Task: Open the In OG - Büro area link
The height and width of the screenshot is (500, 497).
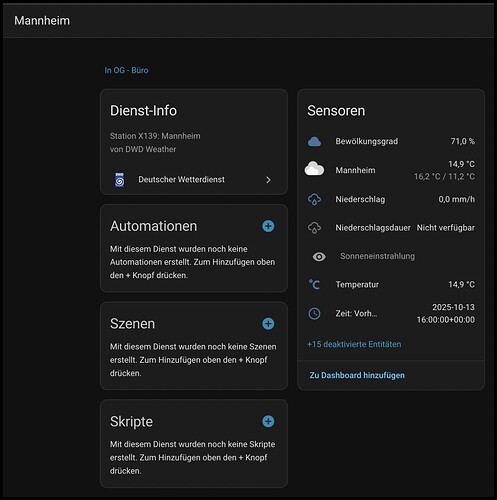Action: coord(126,70)
